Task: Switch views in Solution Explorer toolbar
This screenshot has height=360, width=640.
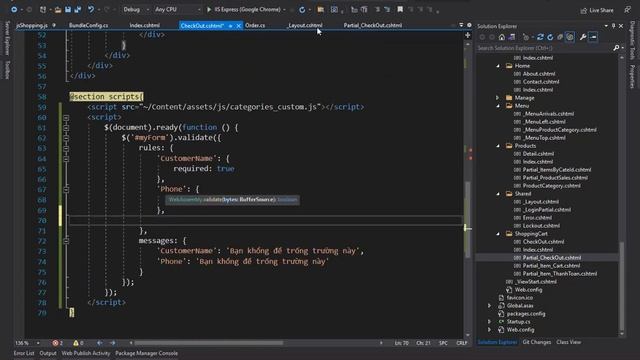Action: click(x=512, y=37)
